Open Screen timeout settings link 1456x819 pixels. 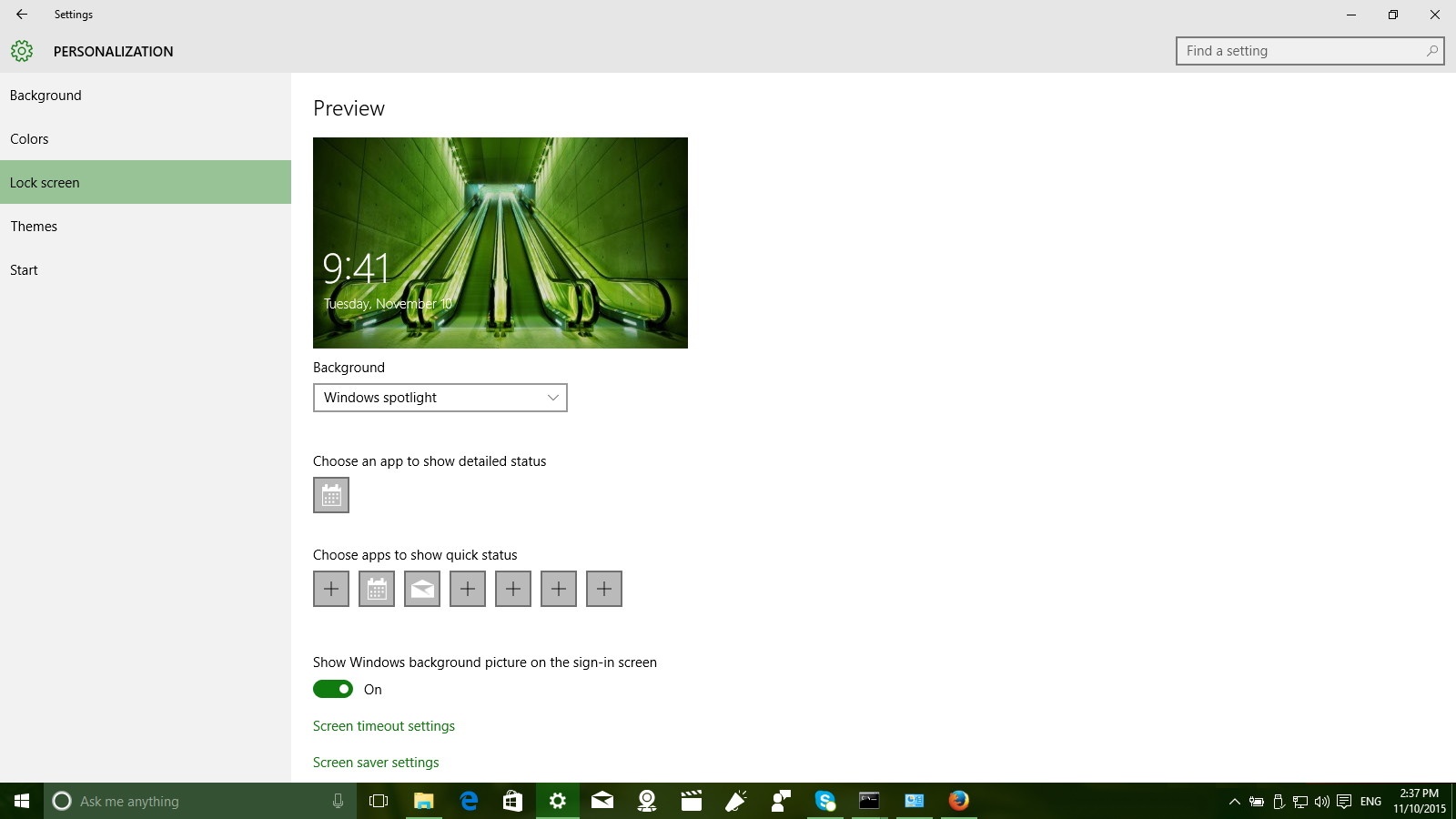pos(384,726)
